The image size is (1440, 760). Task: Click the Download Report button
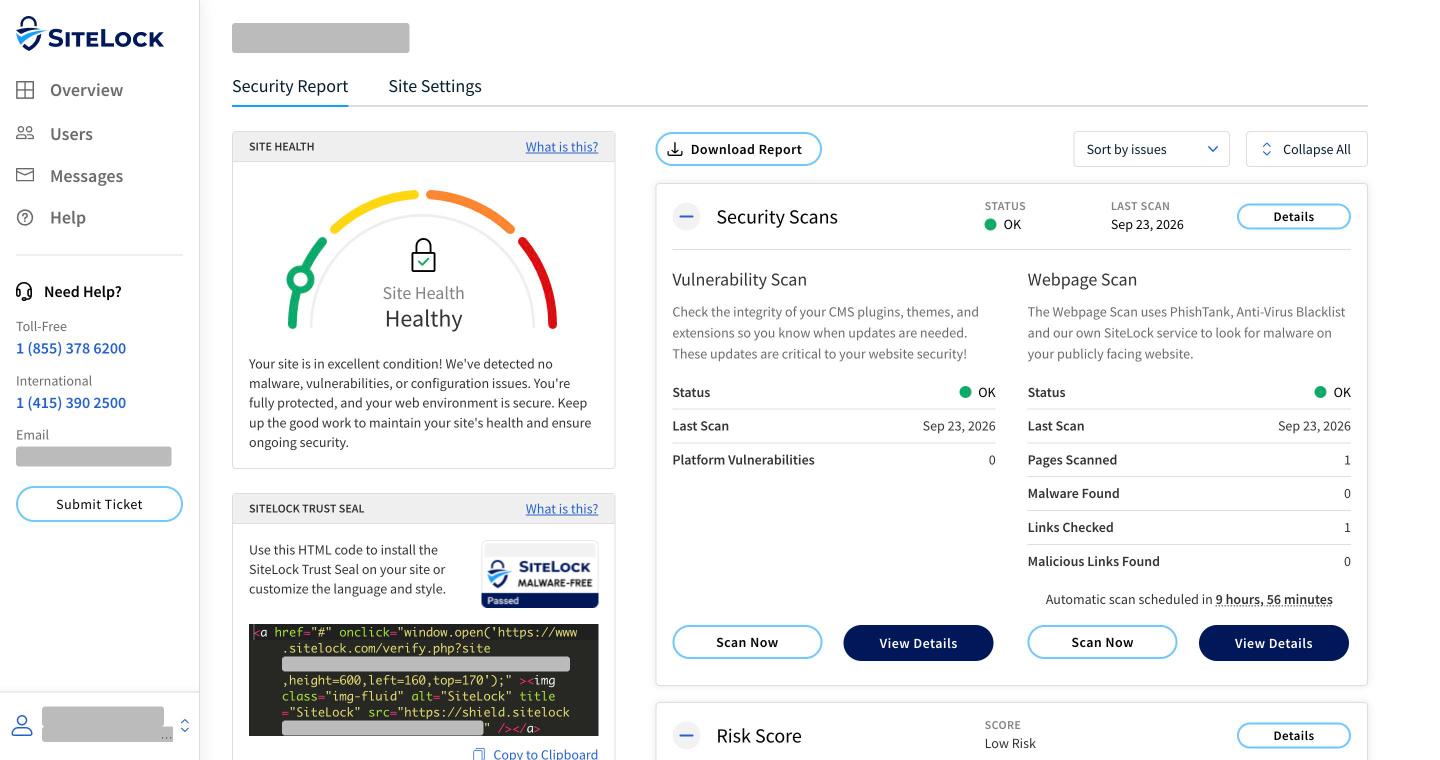pyautogui.click(x=738, y=149)
